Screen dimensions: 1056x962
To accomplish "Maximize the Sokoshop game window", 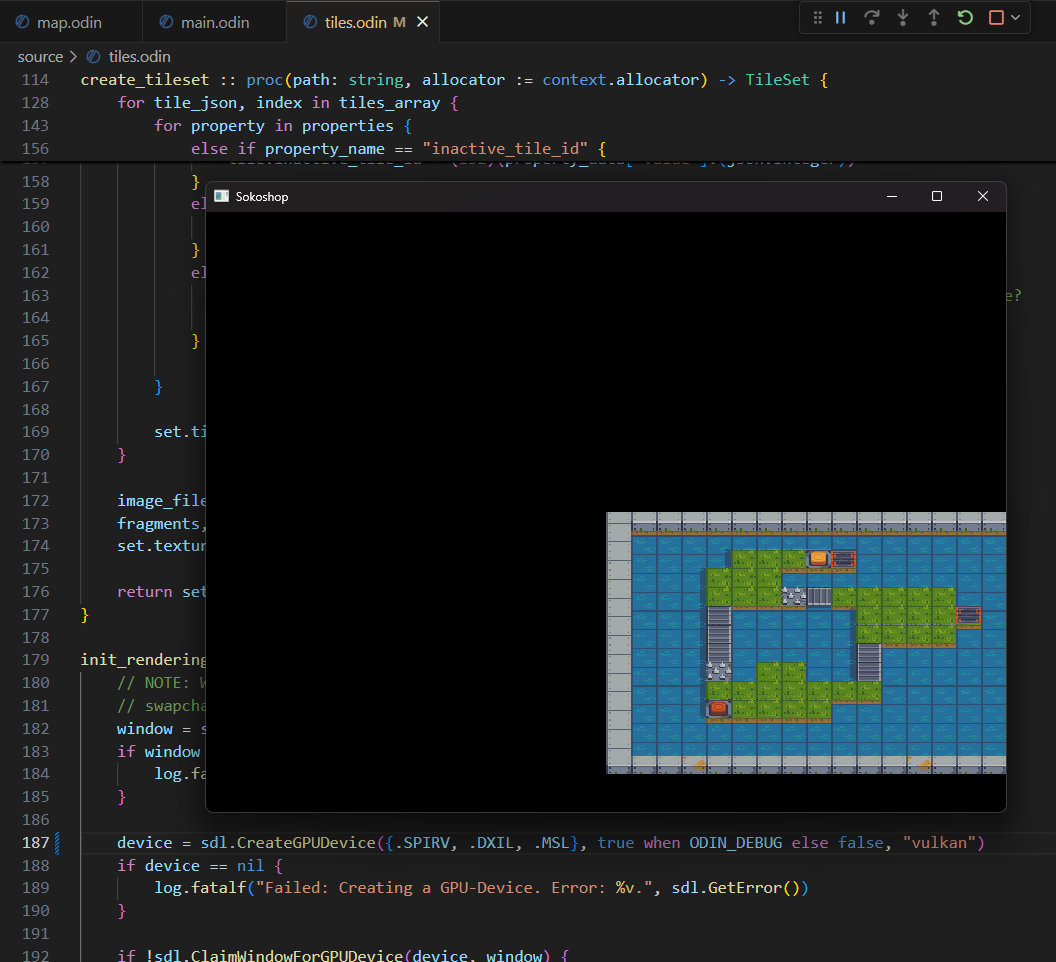I will pos(937,197).
